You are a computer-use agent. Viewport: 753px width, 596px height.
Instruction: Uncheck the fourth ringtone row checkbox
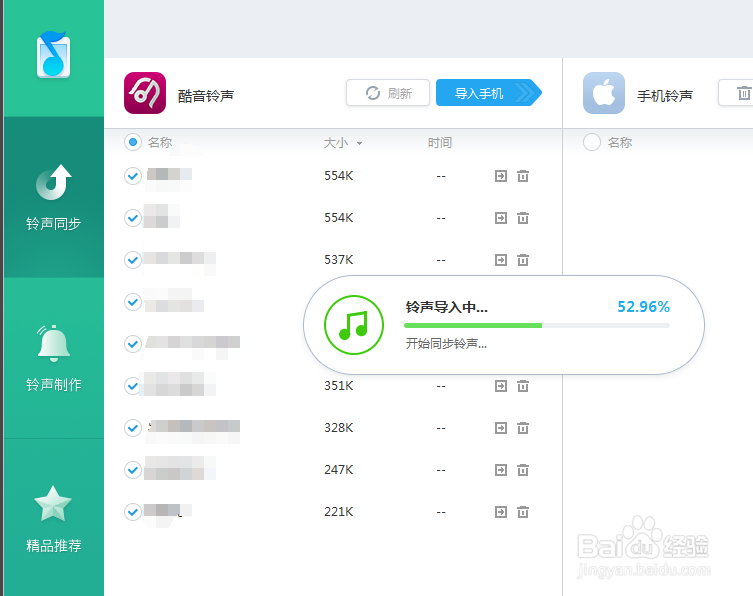[x=133, y=302]
